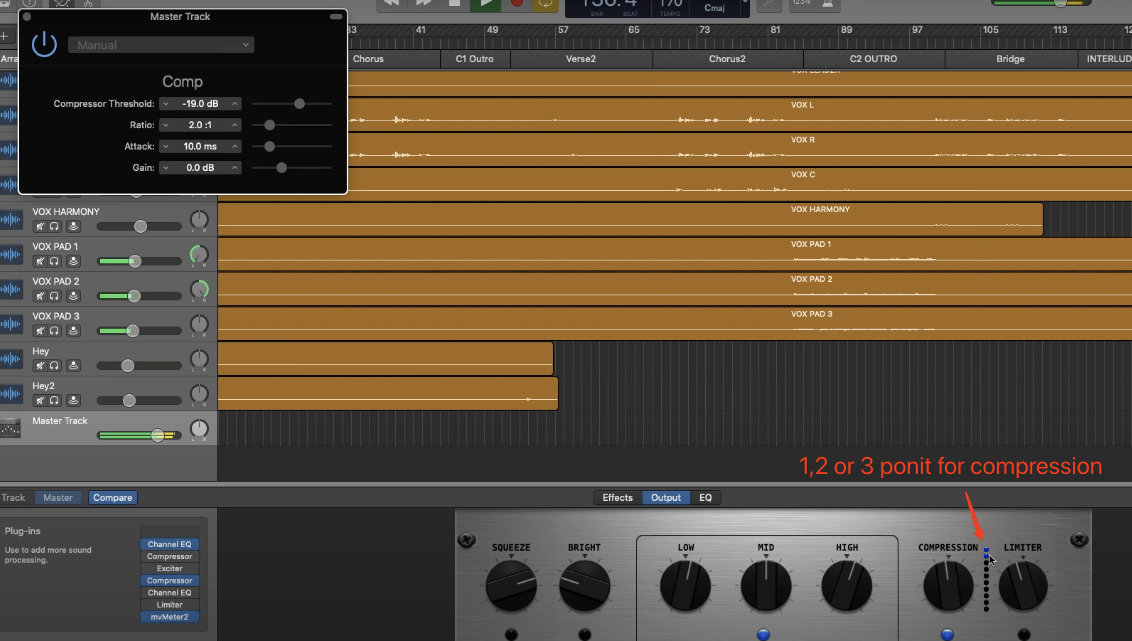
Task: Solo the VOX HARMONY track with headphones icon
Action: tap(54, 227)
